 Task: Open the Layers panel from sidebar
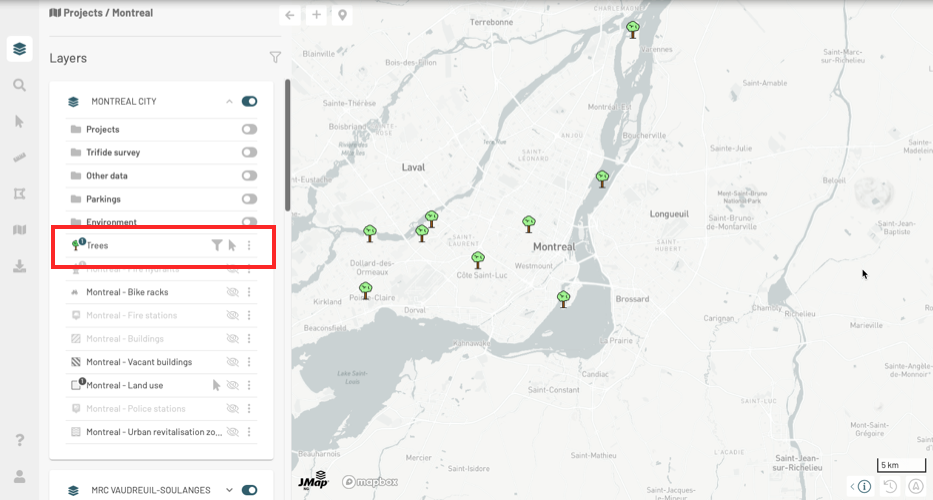pyautogui.click(x=19, y=48)
